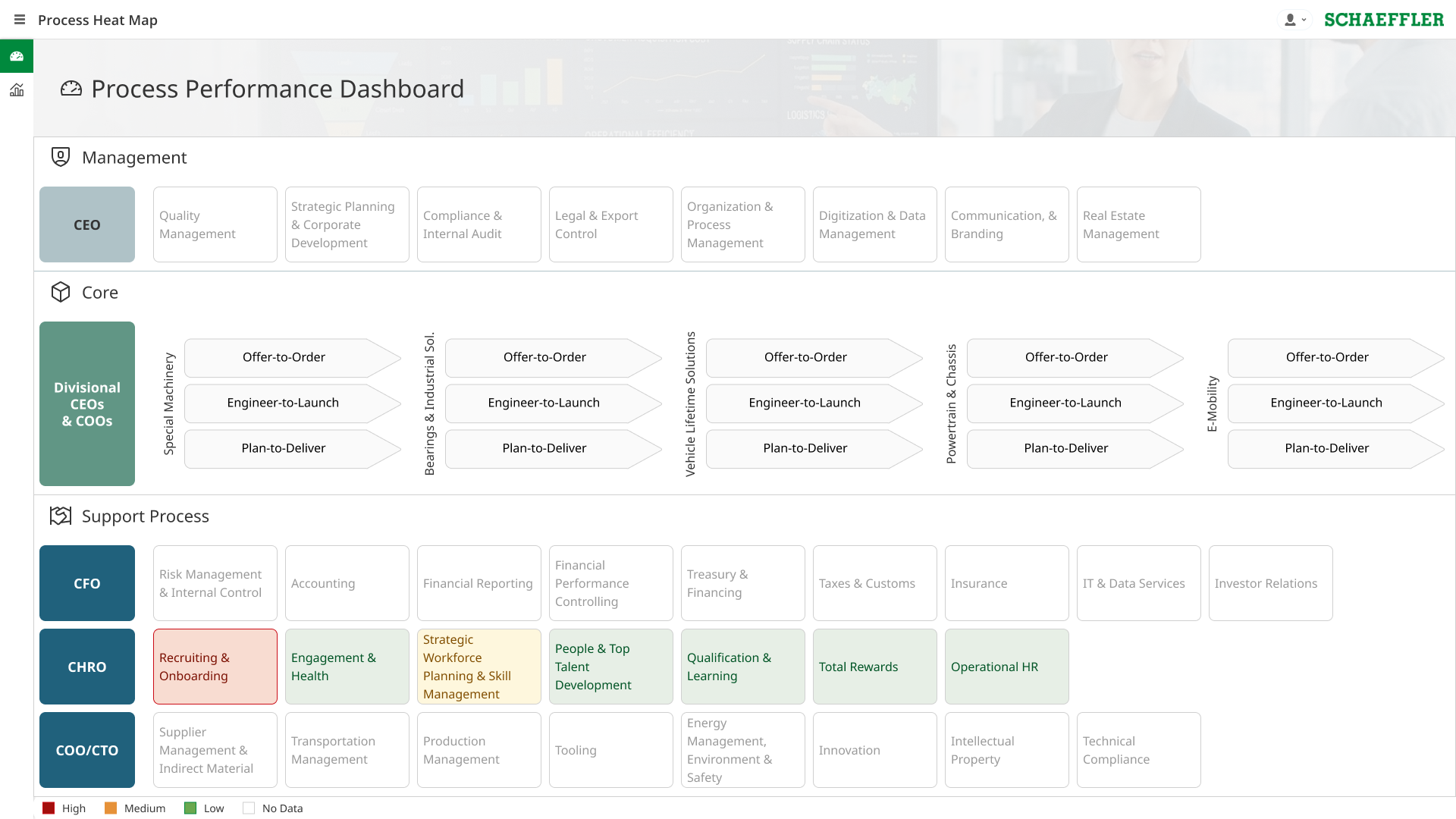The width and height of the screenshot is (1456, 819).
Task: Select the CFO role tile
Action: [87, 583]
